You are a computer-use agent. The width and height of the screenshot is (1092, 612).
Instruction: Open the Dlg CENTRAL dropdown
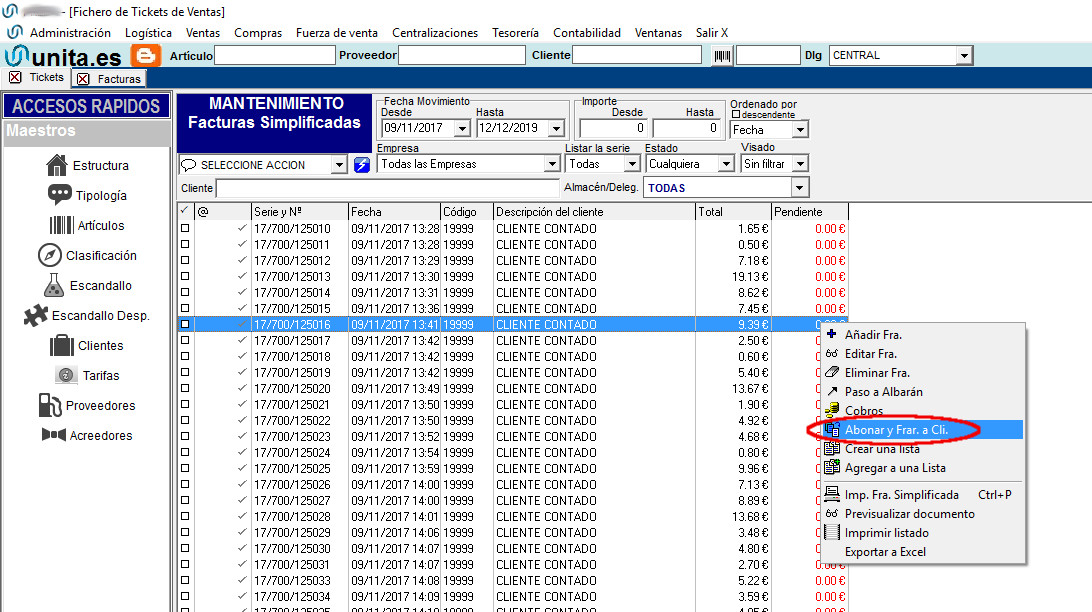(964, 56)
